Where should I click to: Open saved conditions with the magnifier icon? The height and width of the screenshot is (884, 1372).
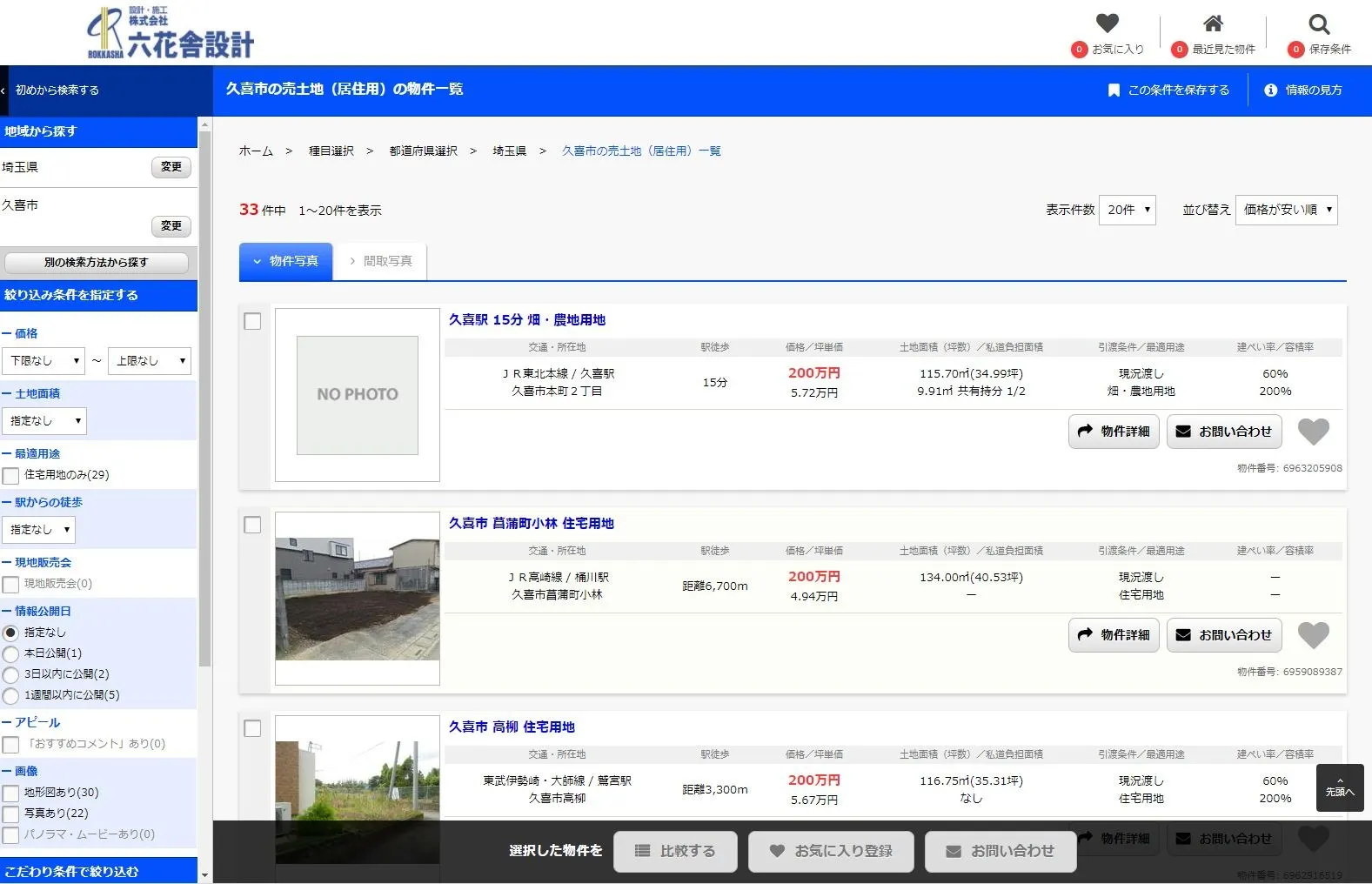[x=1319, y=24]
